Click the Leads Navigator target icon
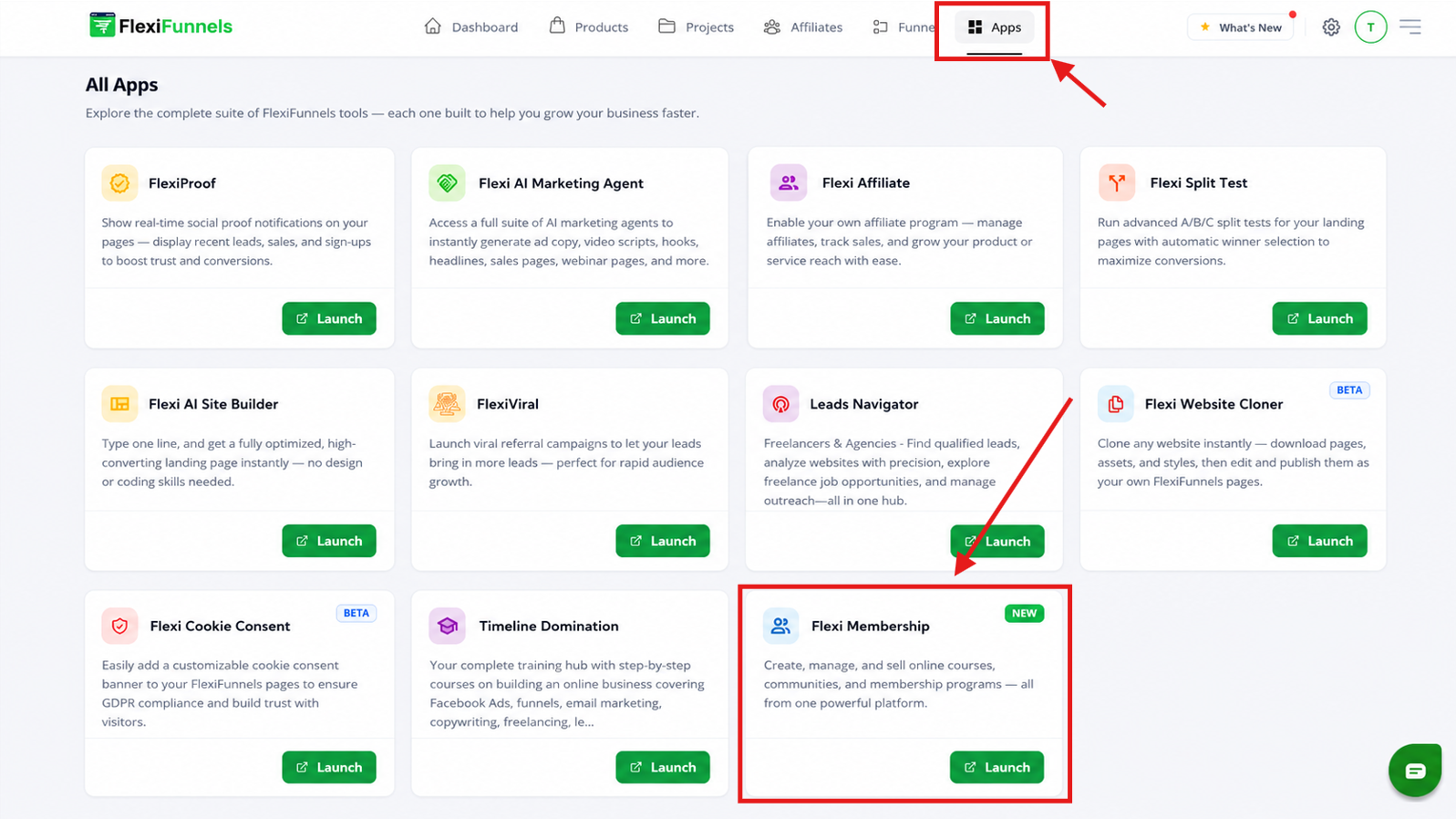 781,404
